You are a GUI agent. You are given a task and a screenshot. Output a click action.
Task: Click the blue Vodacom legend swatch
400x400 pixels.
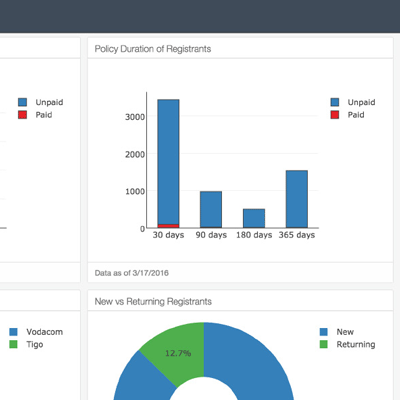[x=13, y=332]
